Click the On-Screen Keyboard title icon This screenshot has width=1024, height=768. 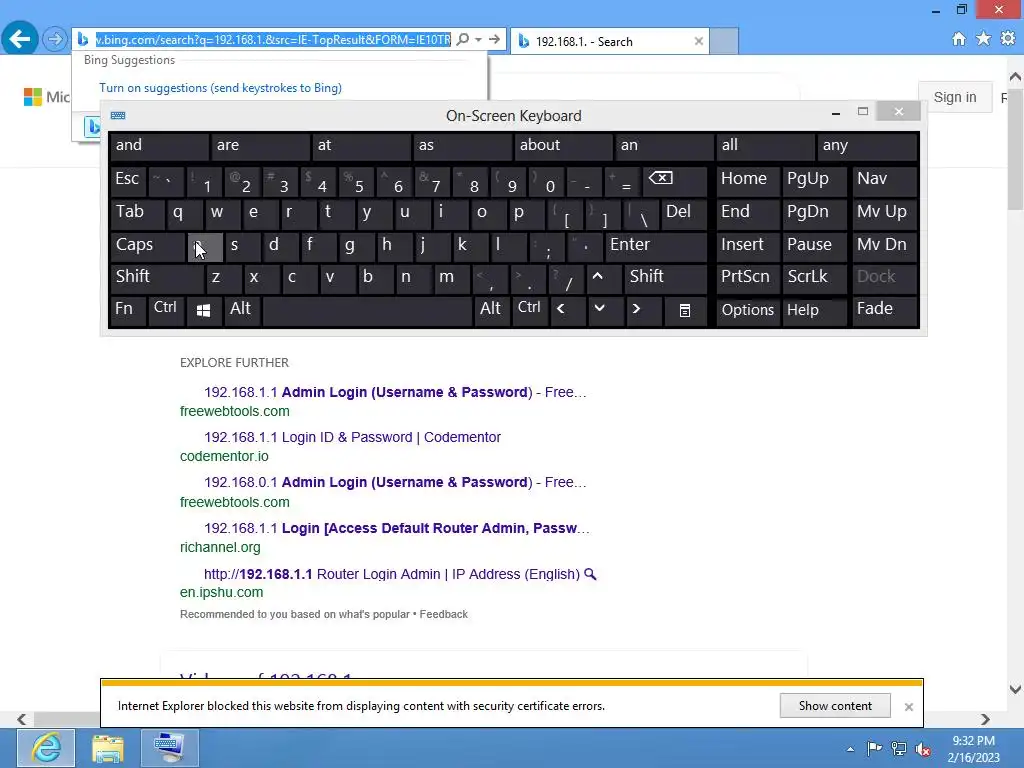point(118,116)
